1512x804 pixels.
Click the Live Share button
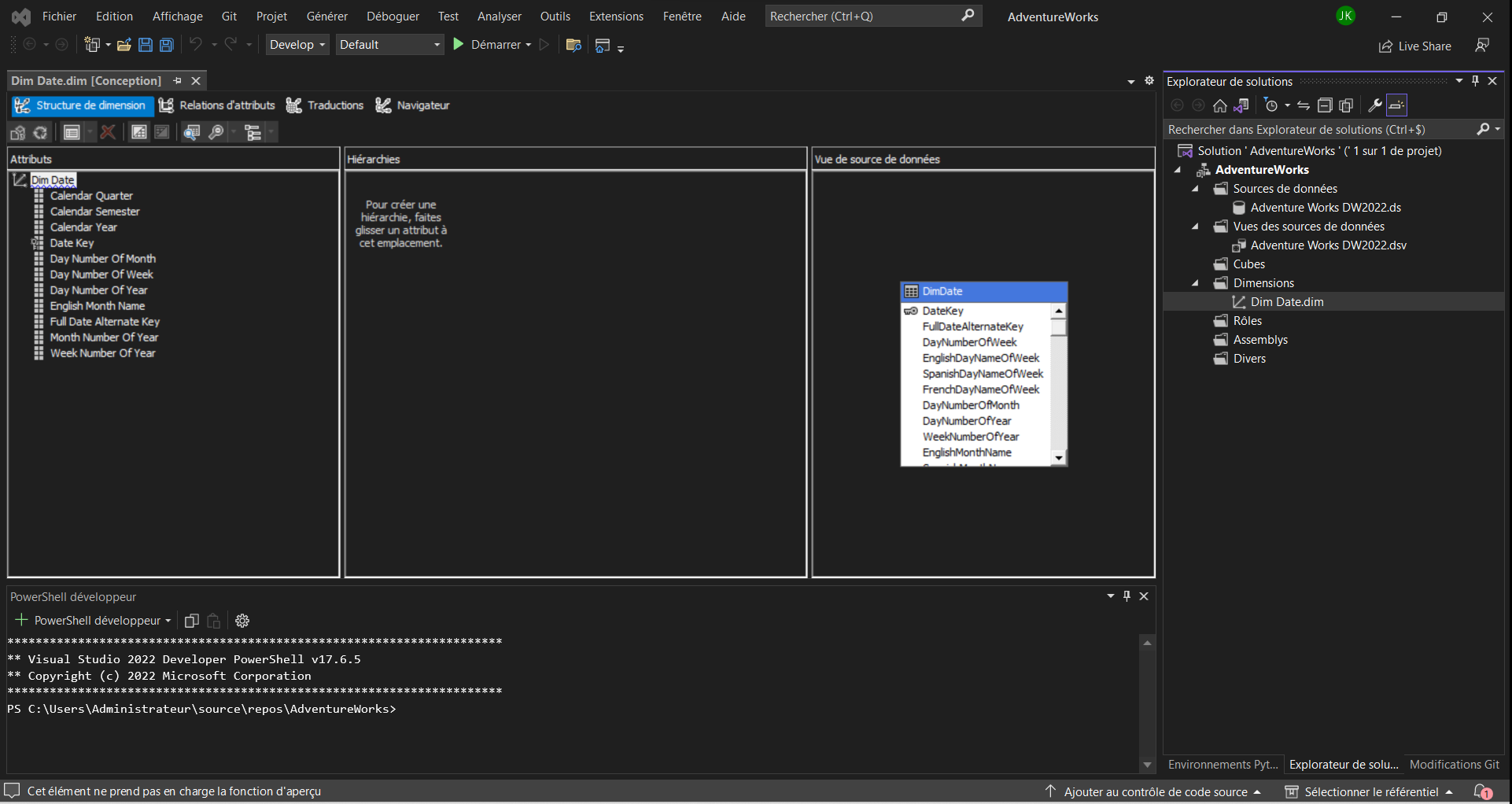tap(1414, 46)
